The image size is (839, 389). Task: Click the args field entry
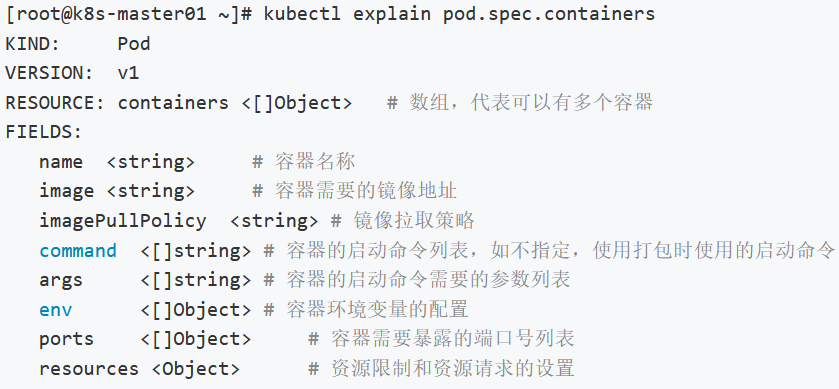[145, 280]
